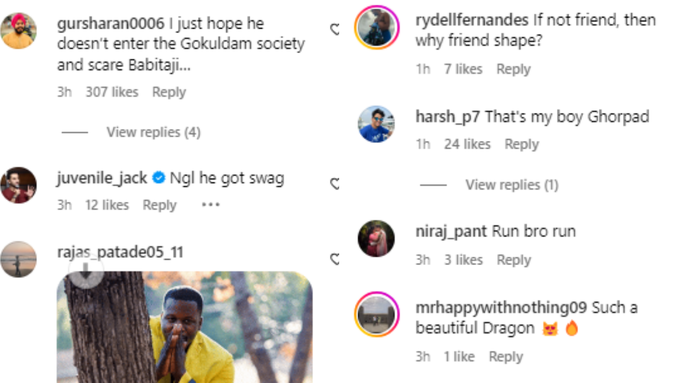This screenshot has width=680, height=383.
Task: Reply to mrhappywithnothing09's Dragon comment
Action: (506, 357)
